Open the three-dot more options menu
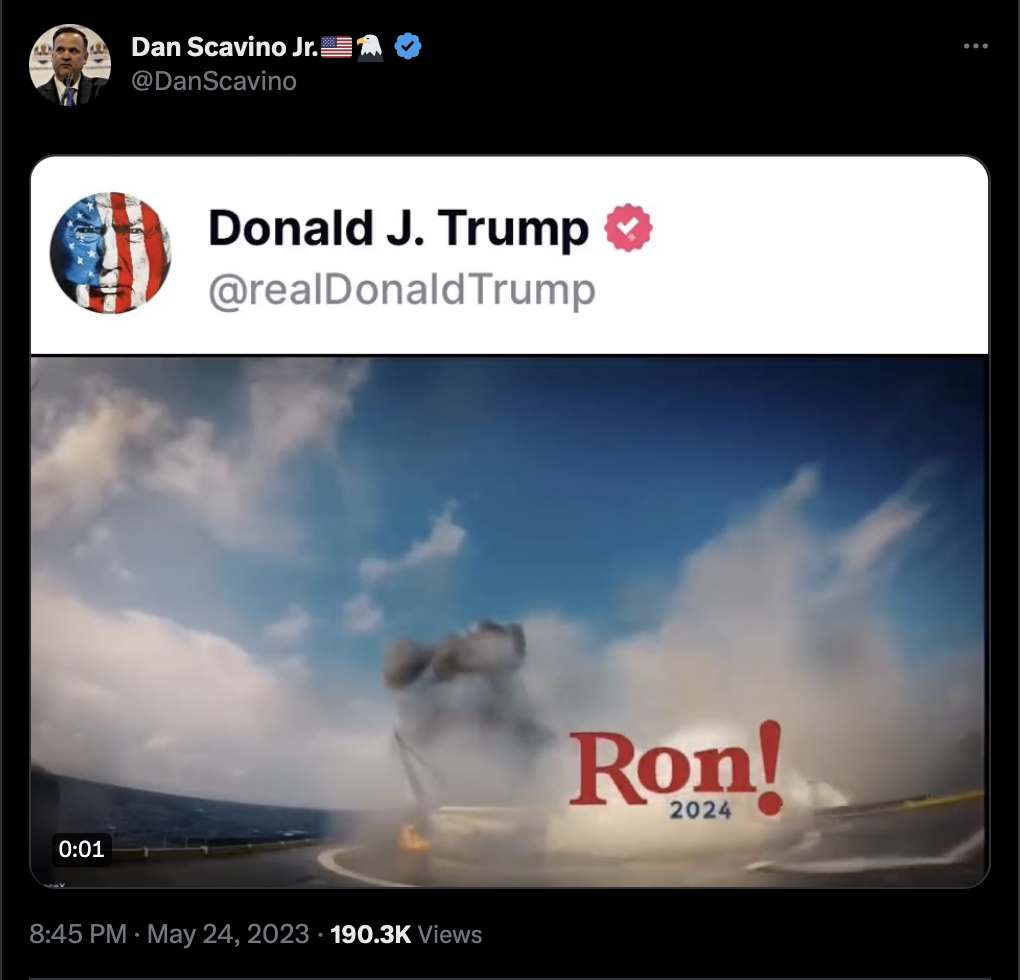The width and height of the screenshot is (1020, 980). click(976, 46)
